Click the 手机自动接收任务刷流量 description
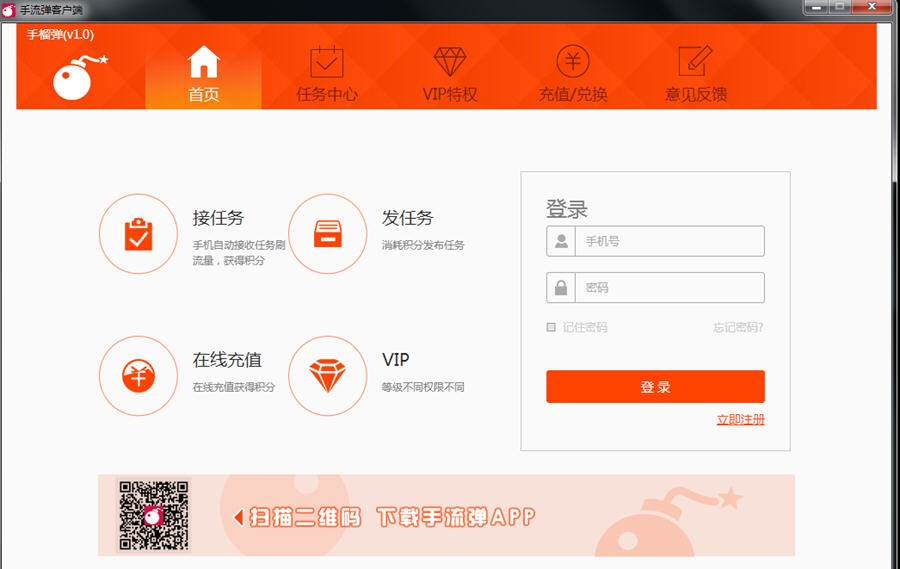This screenshot has width=900, height=569. [x=239, y=253]
